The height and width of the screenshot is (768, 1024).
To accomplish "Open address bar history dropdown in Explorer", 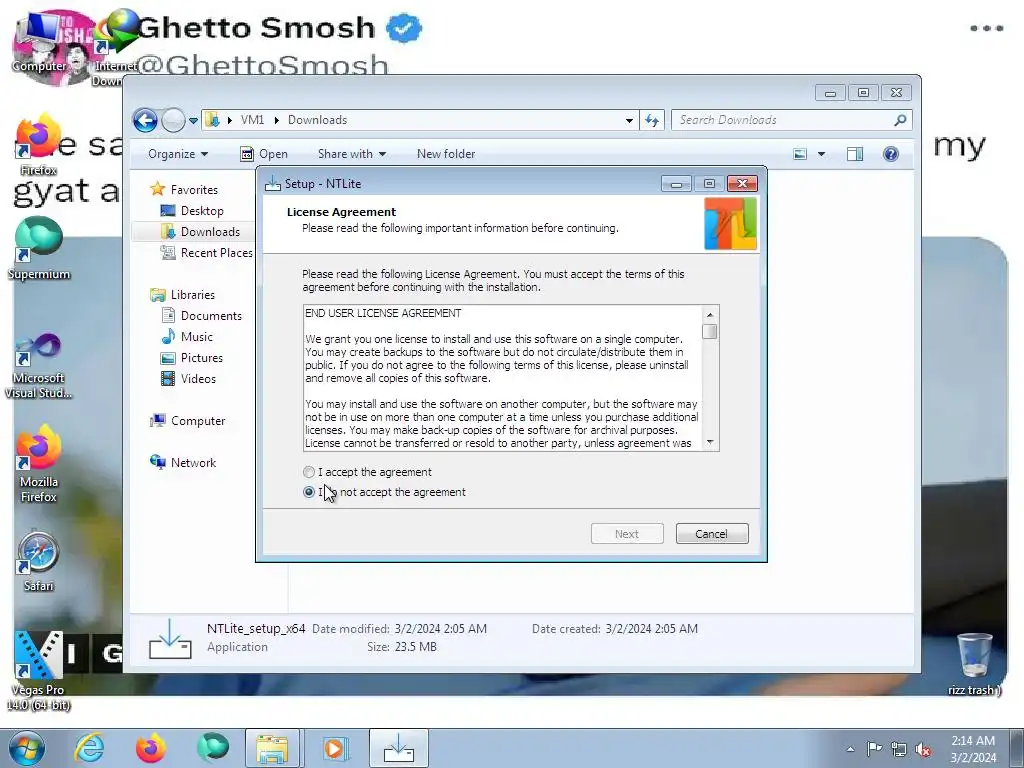I will coord(629,120).
